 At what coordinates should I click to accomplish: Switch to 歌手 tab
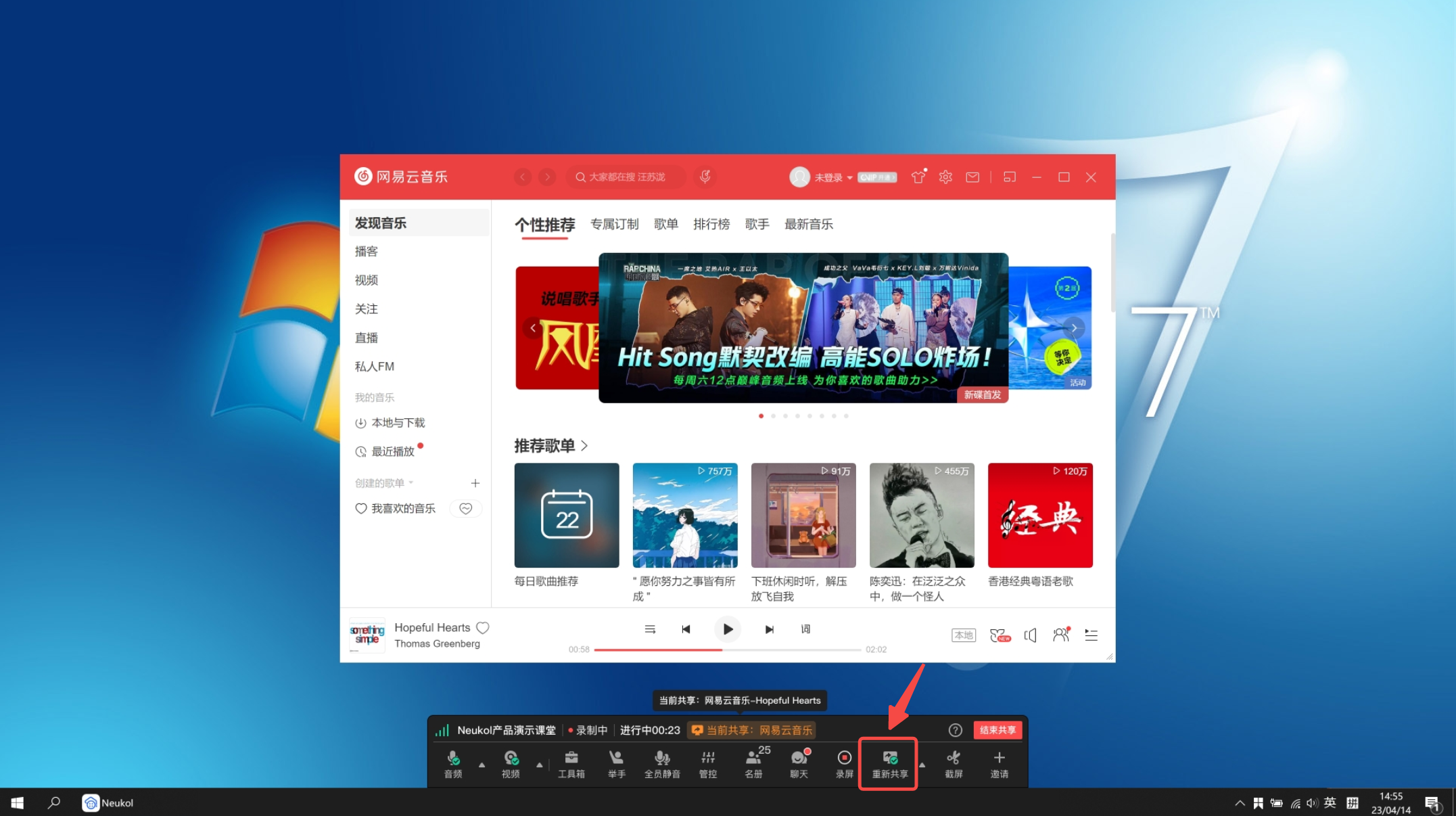tap(757, 224)
